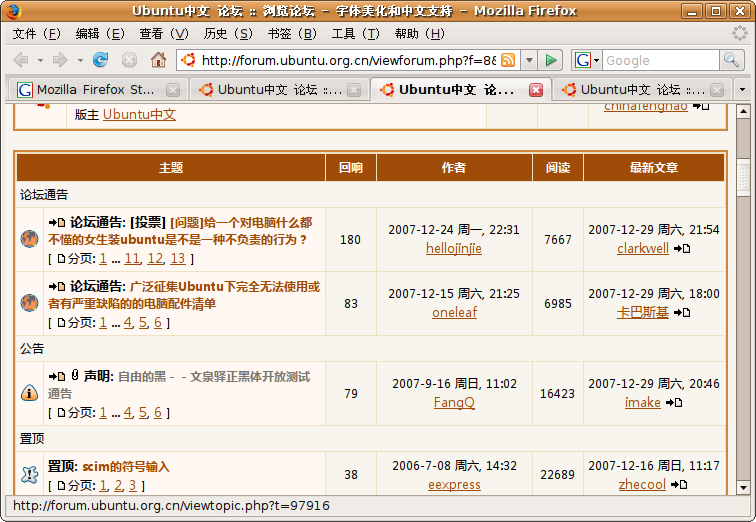Close the active Ubuntu中文 tab
The width and height of the screenshot is (756, 522).
coord(536,90)
